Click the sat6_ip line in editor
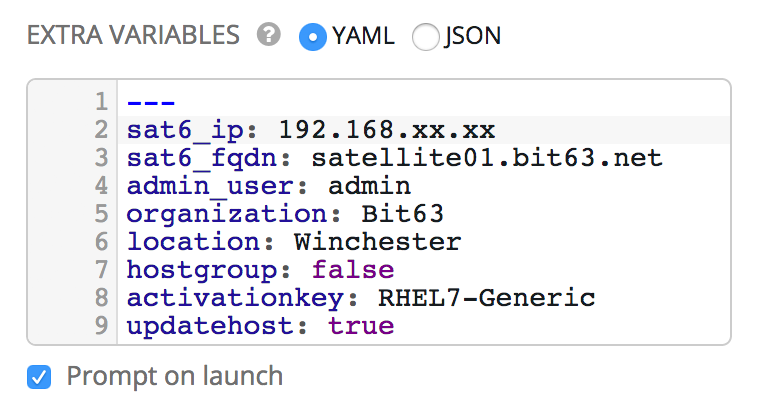Viewport: 766px width, 414px height. point(310,130)
